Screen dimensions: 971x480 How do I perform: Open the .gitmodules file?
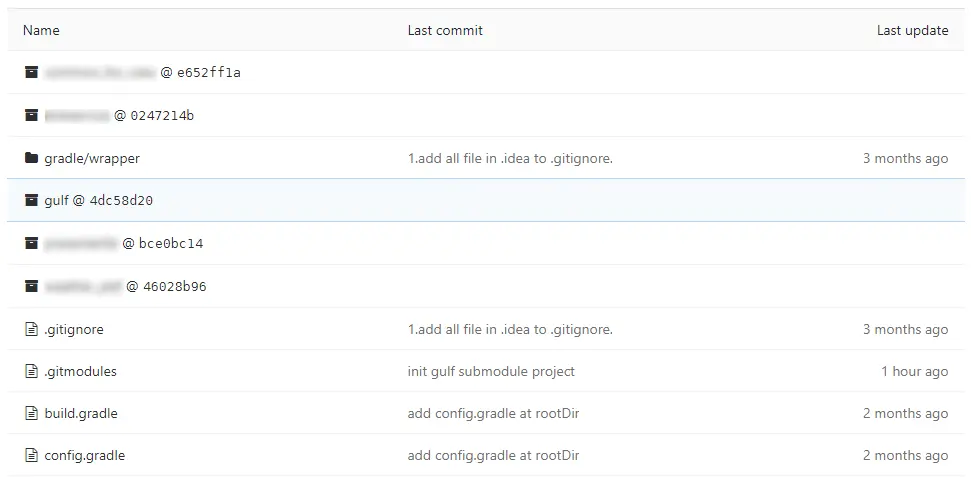click(80, 371)
